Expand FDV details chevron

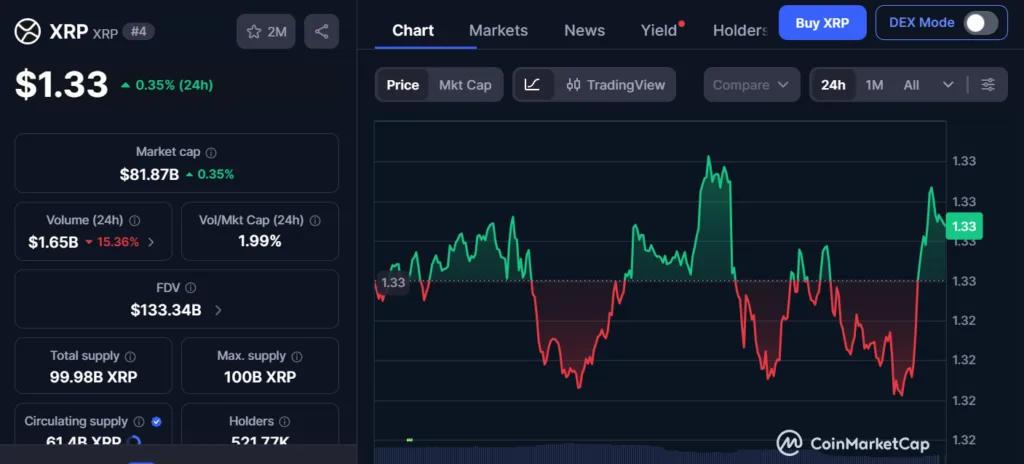[218, 310]
